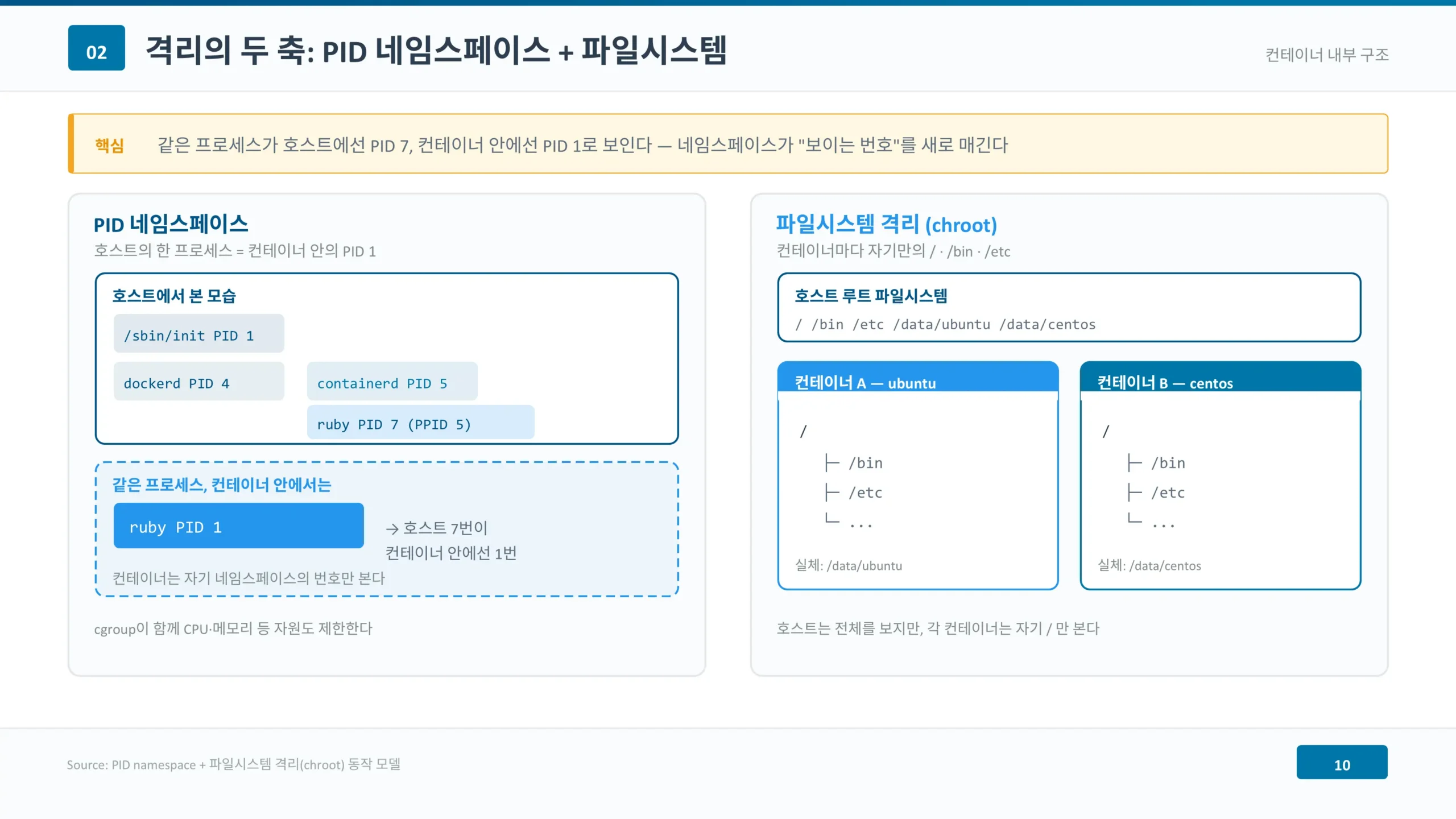1456x819 pixels.
Task: Click the text 컨테이너 안에선 1번
Action: pos(451,553)
